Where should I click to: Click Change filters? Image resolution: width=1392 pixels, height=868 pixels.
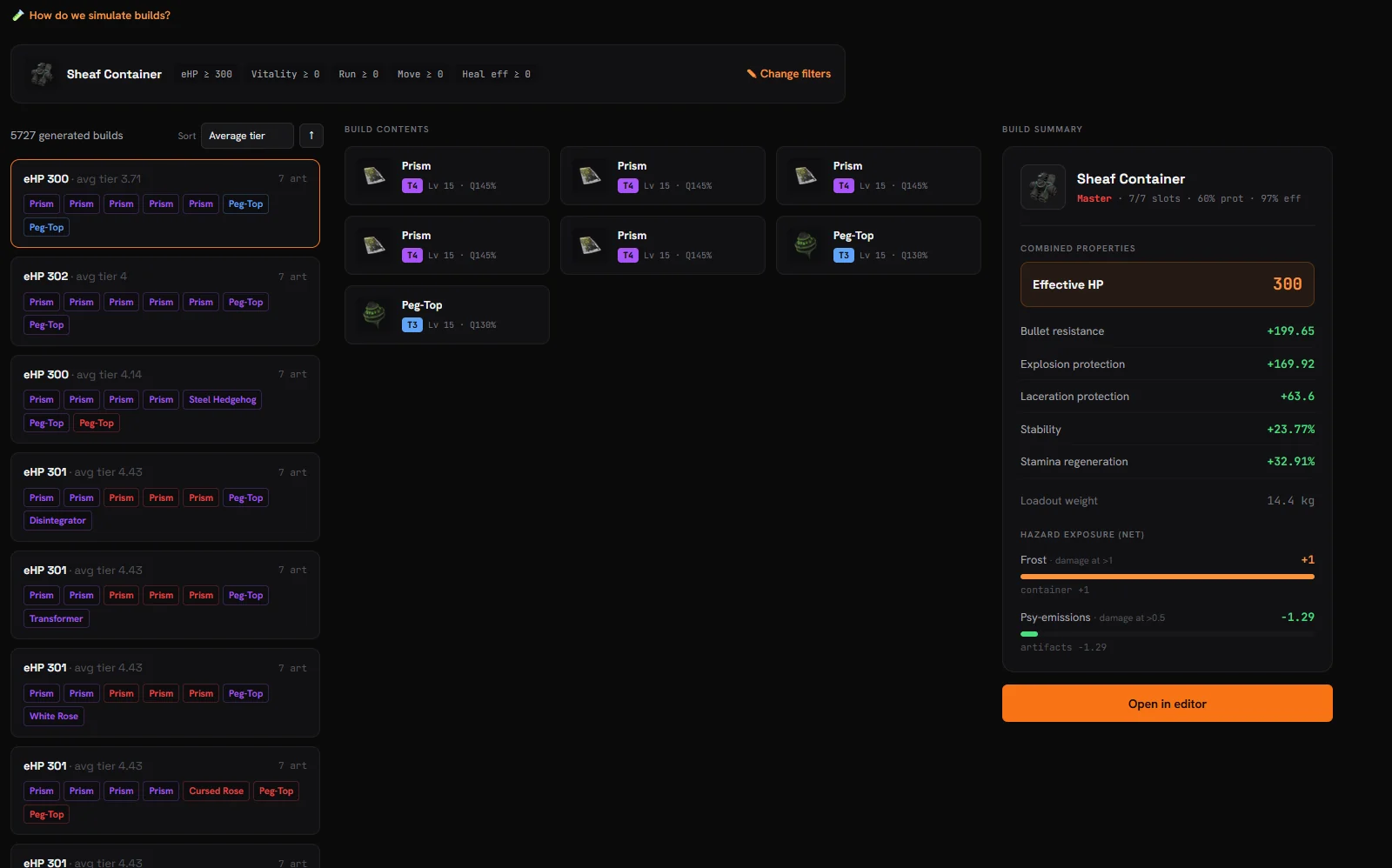pyautogui.click(x=795, y=74)
